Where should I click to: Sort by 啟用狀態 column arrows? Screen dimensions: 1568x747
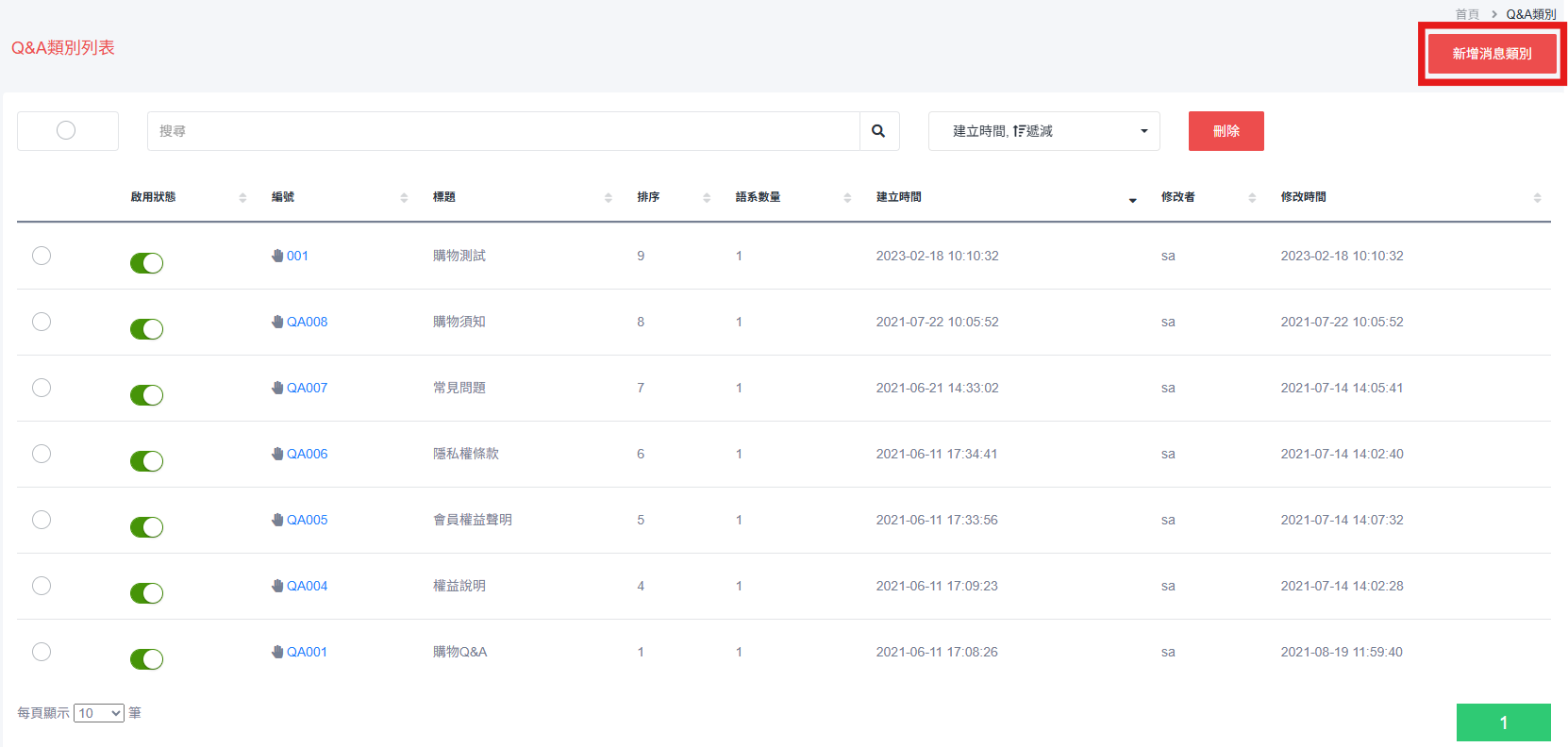[x=242, y=197]
